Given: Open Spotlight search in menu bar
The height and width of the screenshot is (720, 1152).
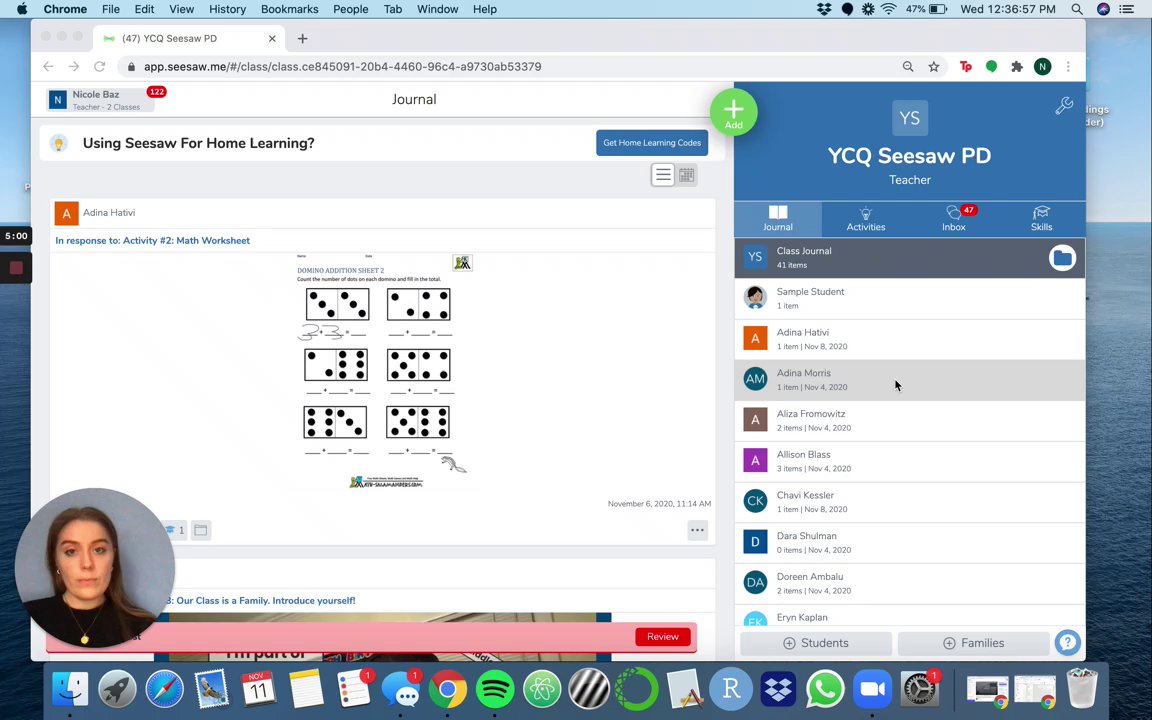Looking at the screenshot, I should pyautogui.click(x=1077, y=9).
